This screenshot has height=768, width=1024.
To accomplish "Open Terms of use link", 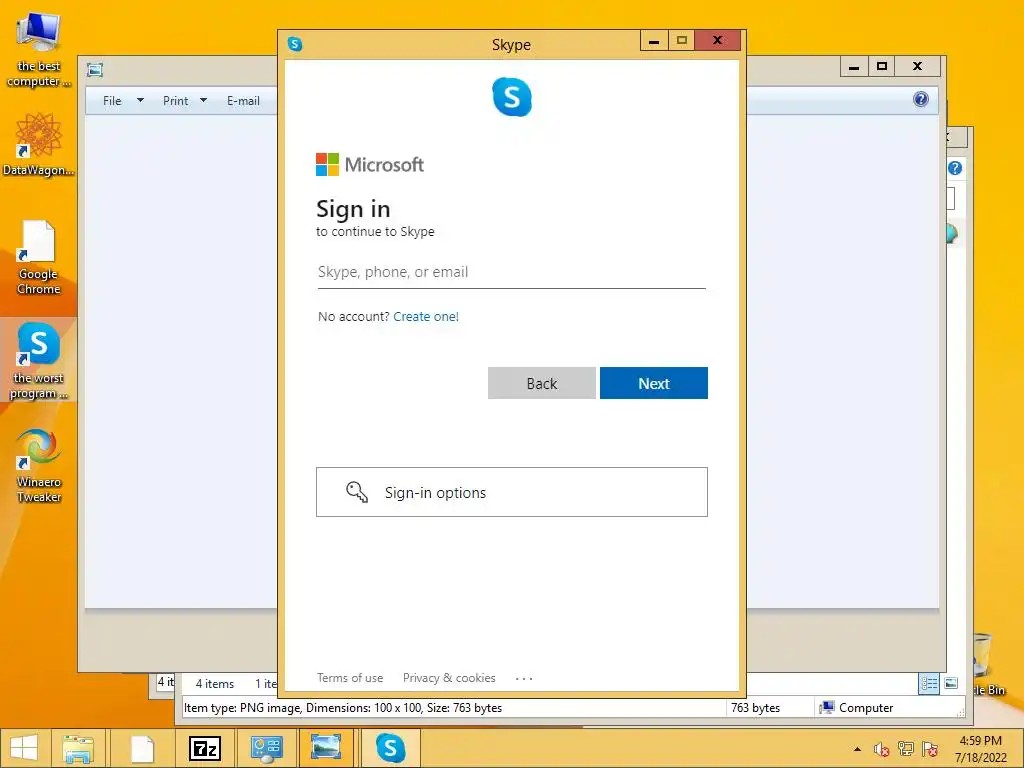I will pyautogui.click(x=350, y=678).
